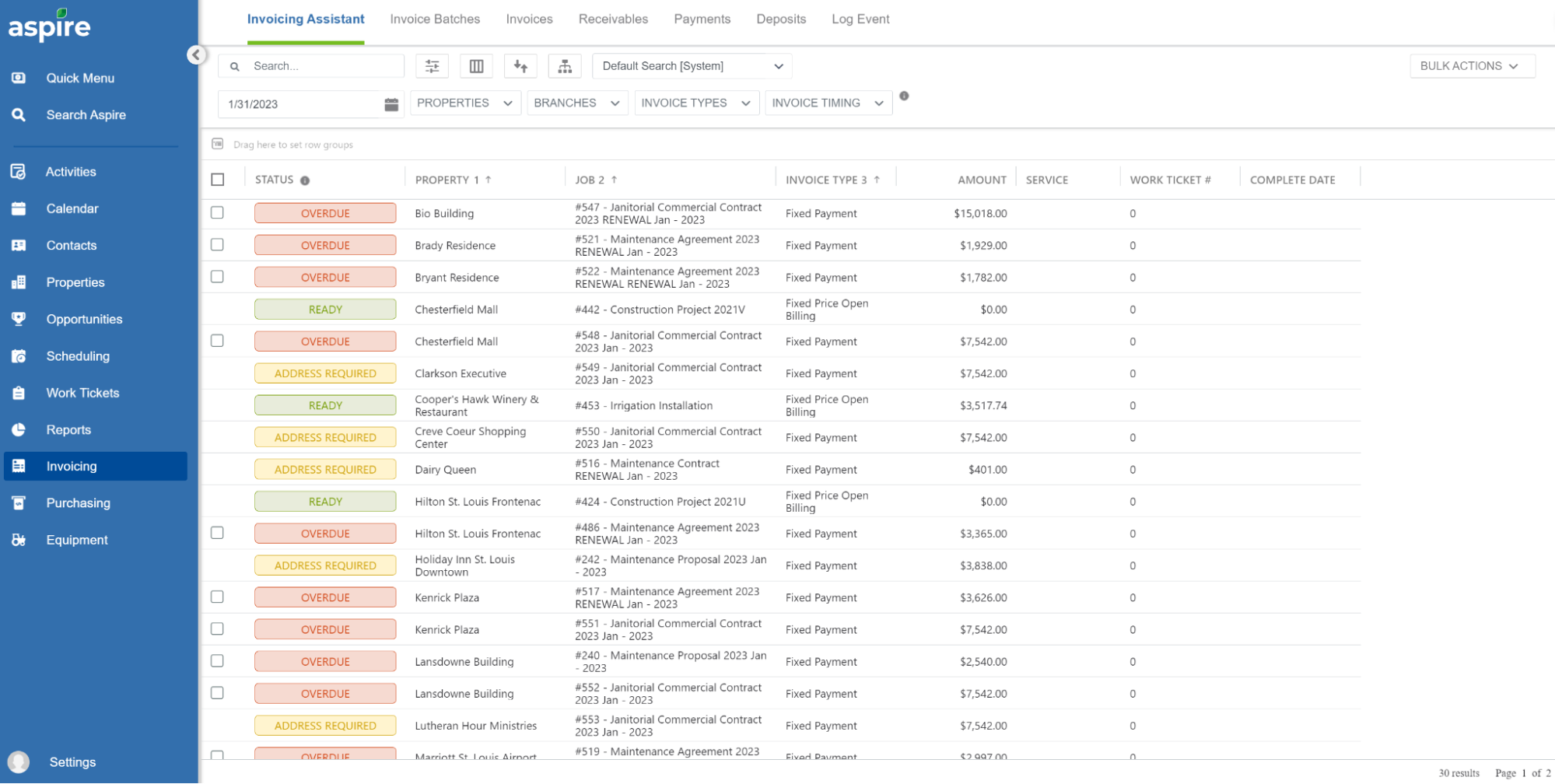Image resolution: width=1555 pixels, height=784 pixels.
Task: Switch to the Invoices tab
Action: [529, 19]
